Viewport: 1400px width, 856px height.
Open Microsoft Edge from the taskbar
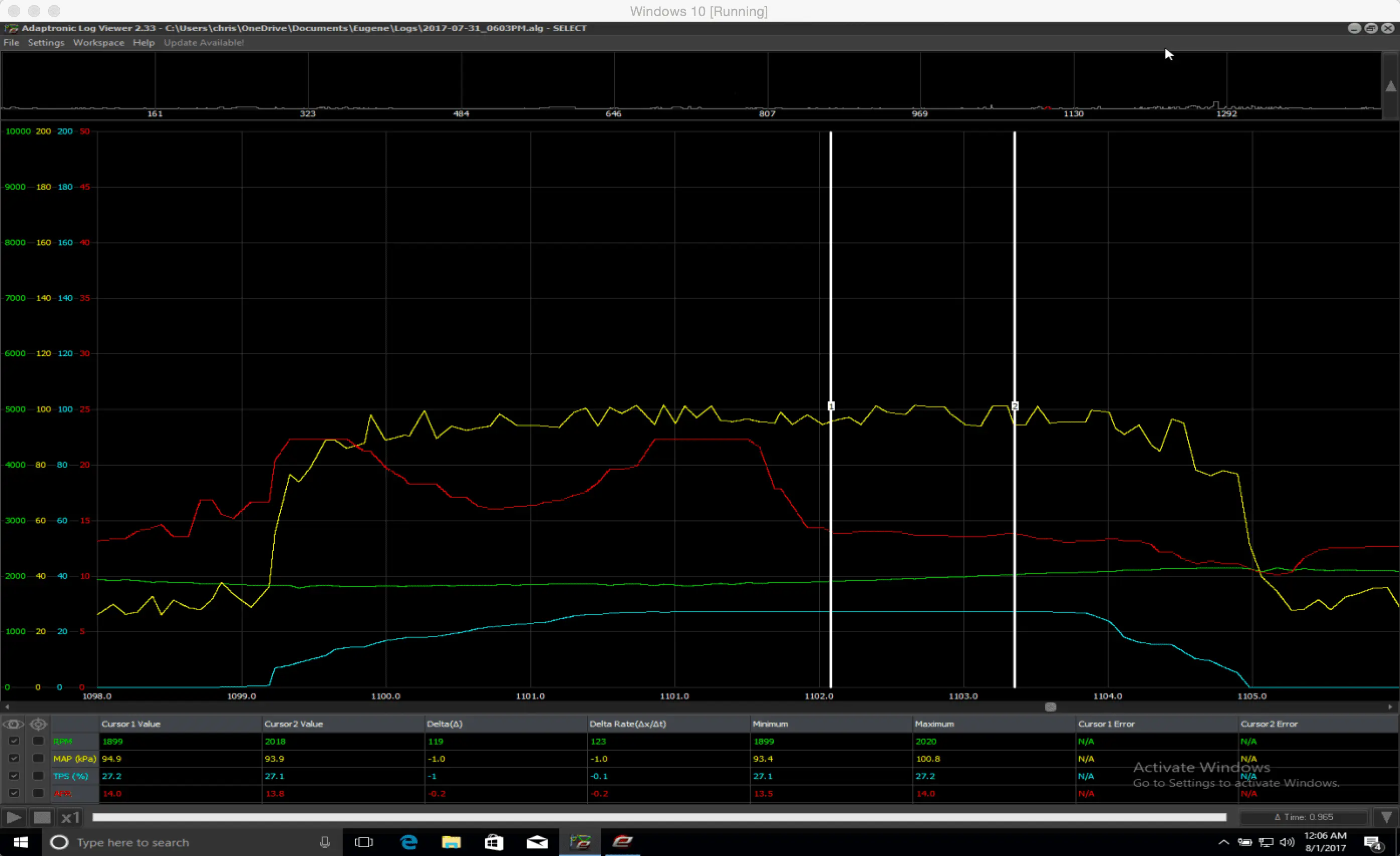click(x=408, y=842)
